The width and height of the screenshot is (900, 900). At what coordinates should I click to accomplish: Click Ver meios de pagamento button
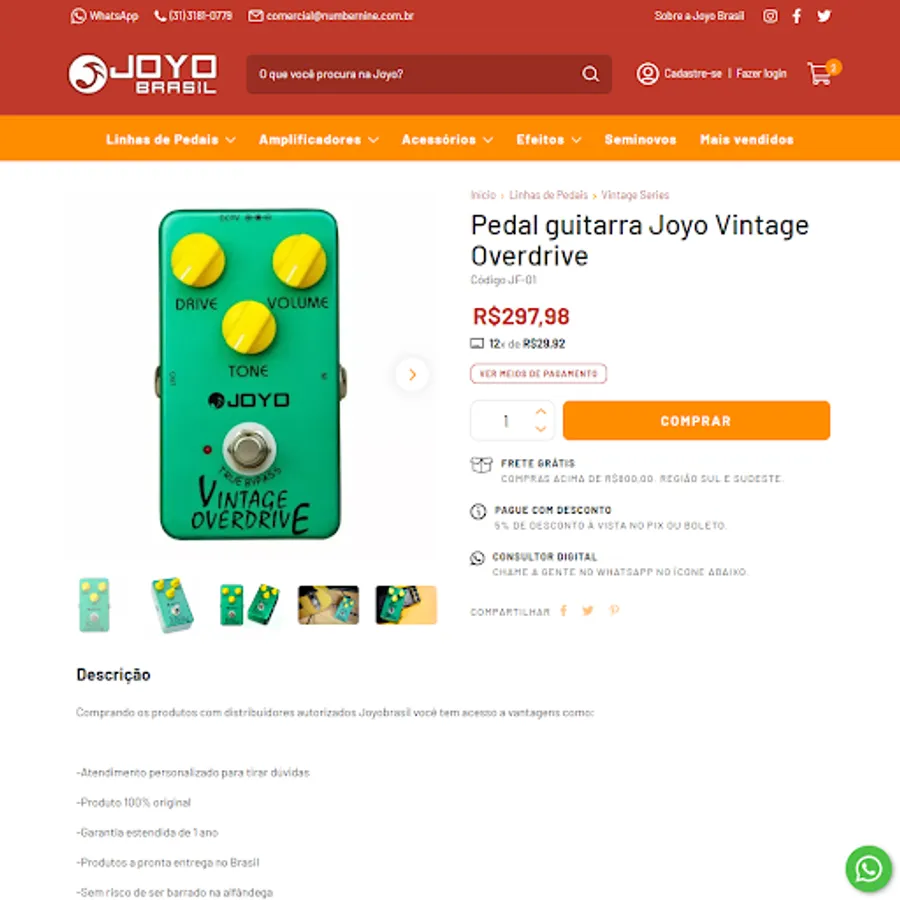(x=538, y=374)
